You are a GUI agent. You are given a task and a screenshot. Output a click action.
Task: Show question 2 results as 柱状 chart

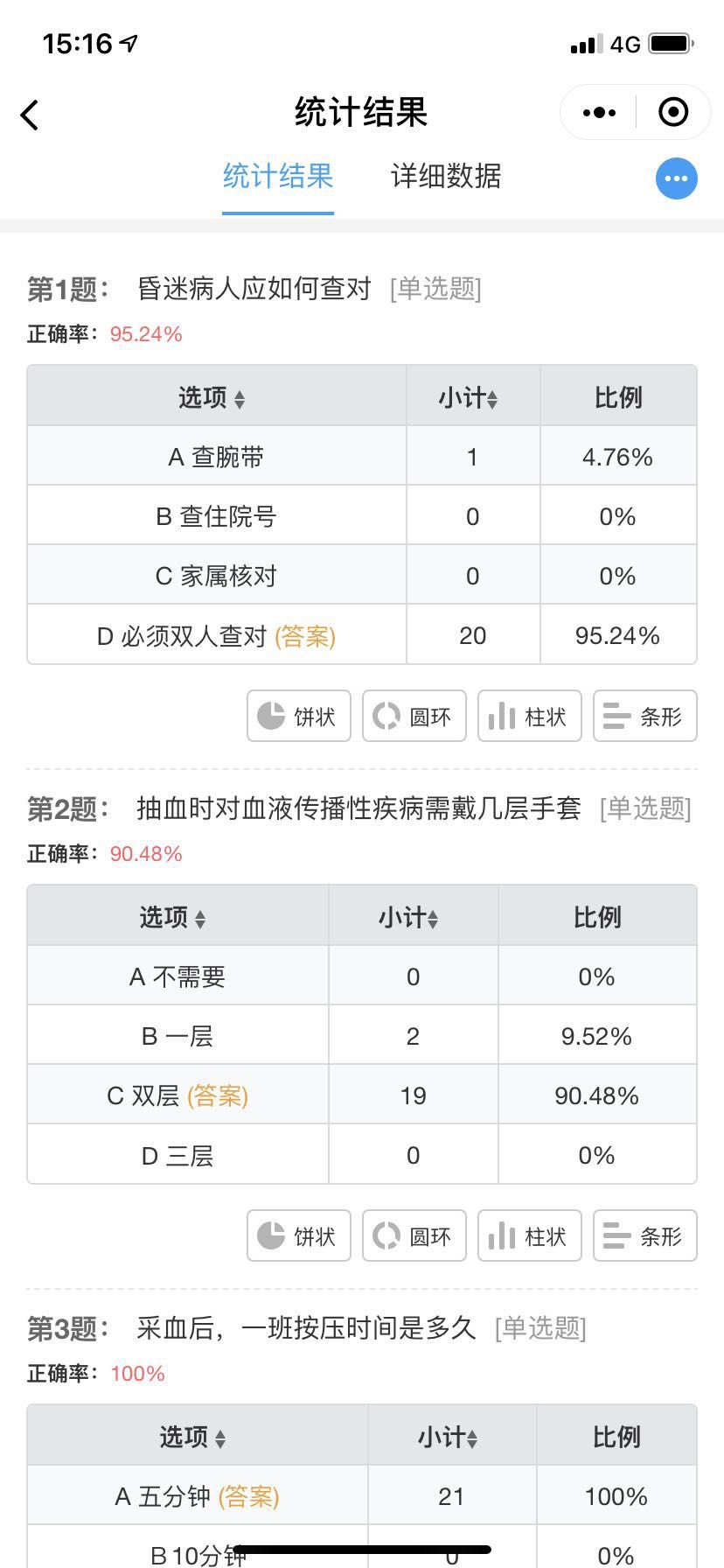pos(530,1235)
